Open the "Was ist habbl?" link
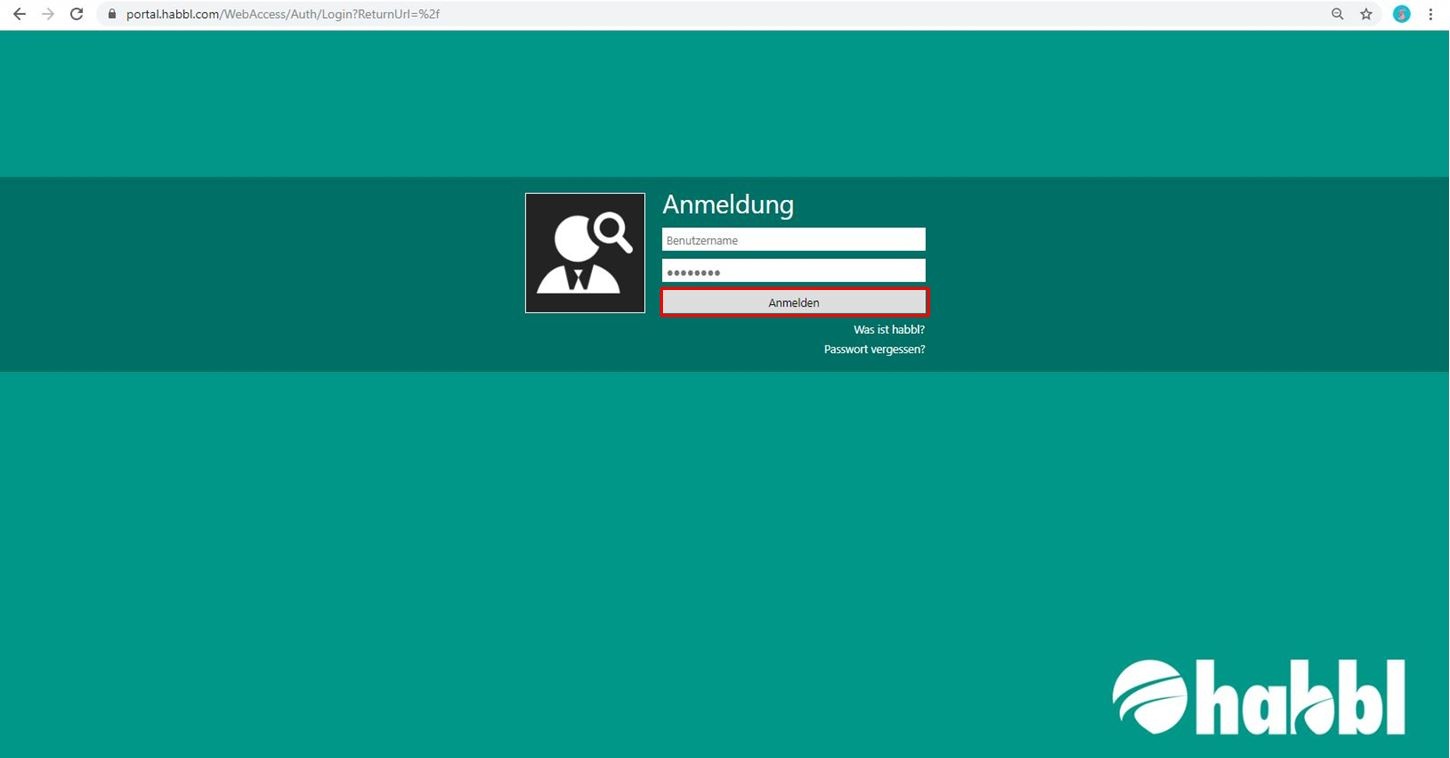 [888, 329]
